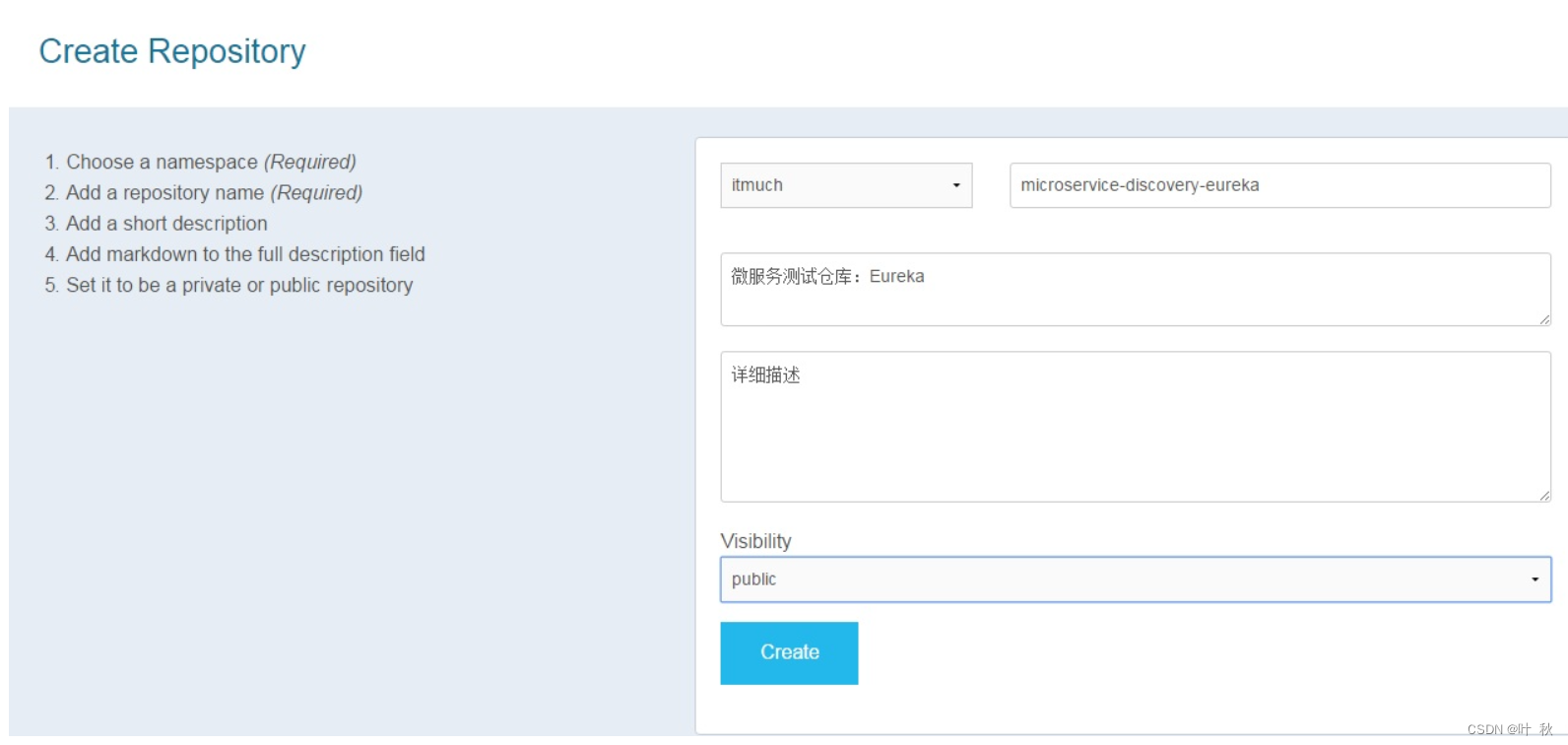Click the Create Repository heading

click(x=172, y=51)
